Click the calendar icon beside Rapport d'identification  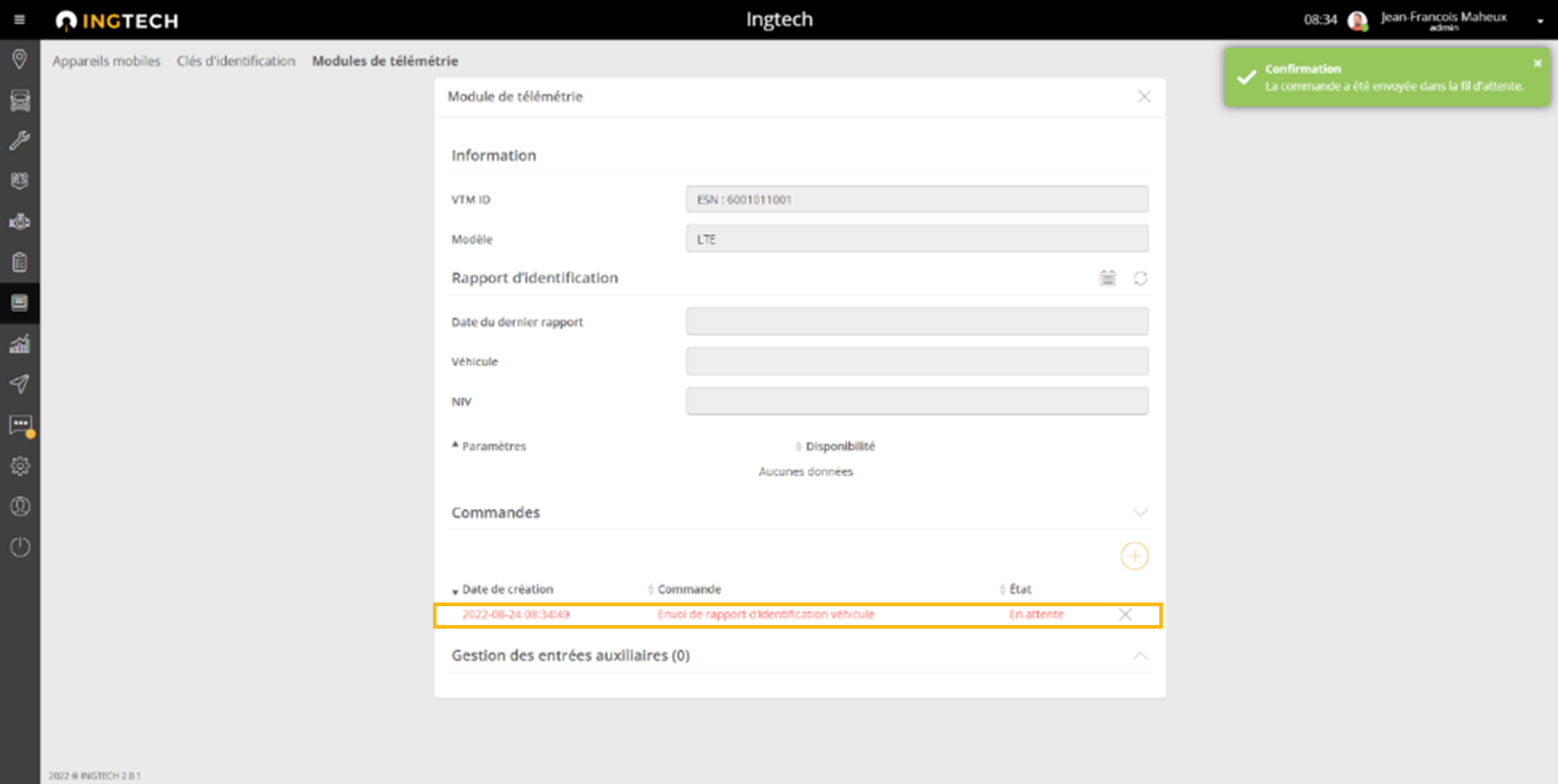point(1108,278)
